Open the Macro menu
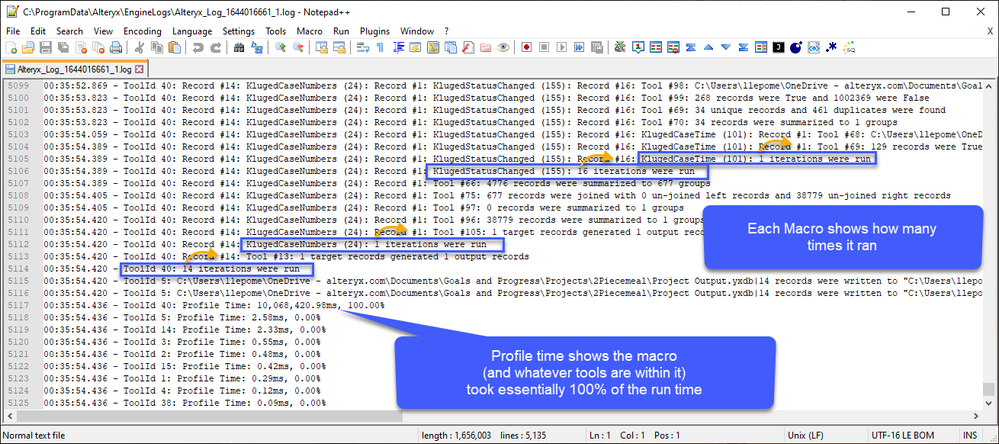Screen dimensions: 999x444 310,31
